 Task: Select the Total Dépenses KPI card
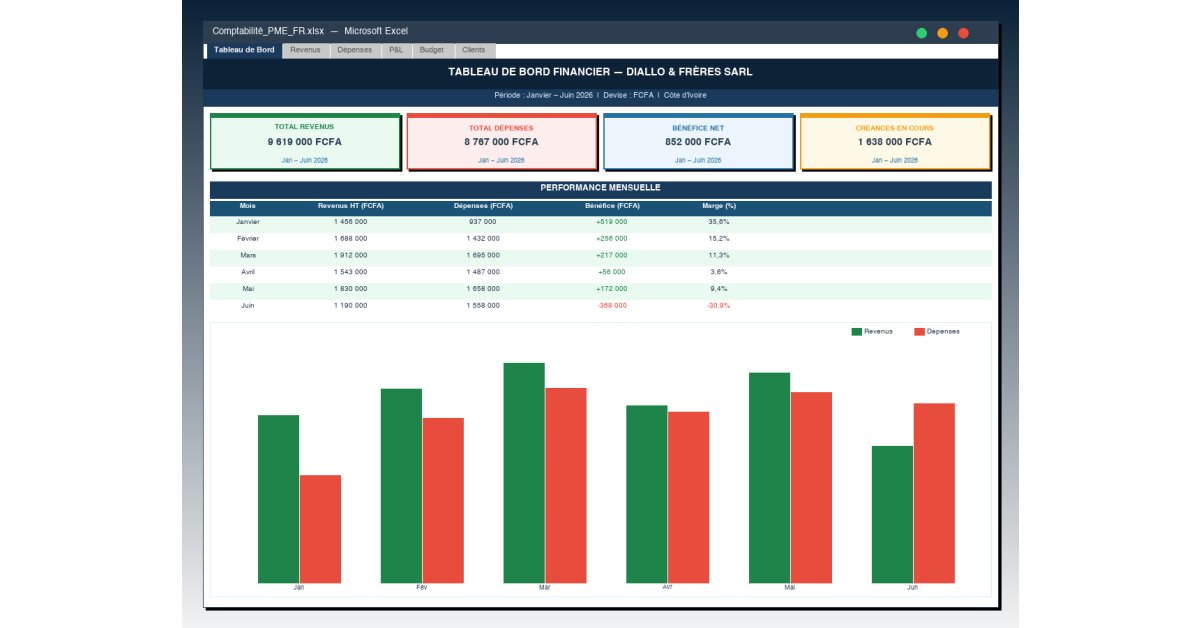pyautogui.click(x=501, y=142)
